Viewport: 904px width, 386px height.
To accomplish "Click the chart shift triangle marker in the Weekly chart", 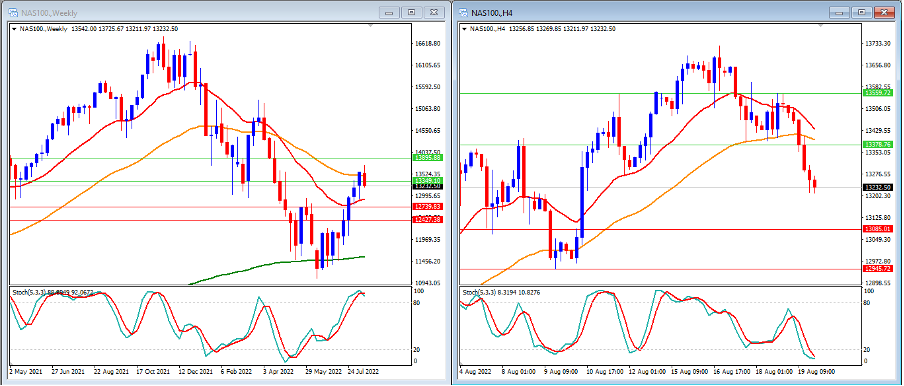I will [x=370, y=26].
